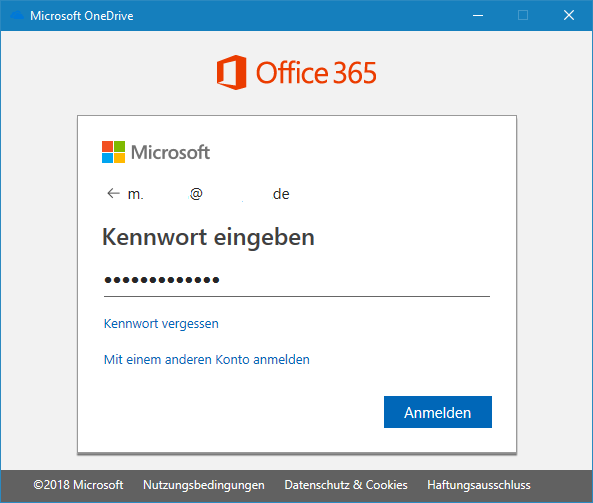Click the Microsoft four-square logo

point(113,152)
